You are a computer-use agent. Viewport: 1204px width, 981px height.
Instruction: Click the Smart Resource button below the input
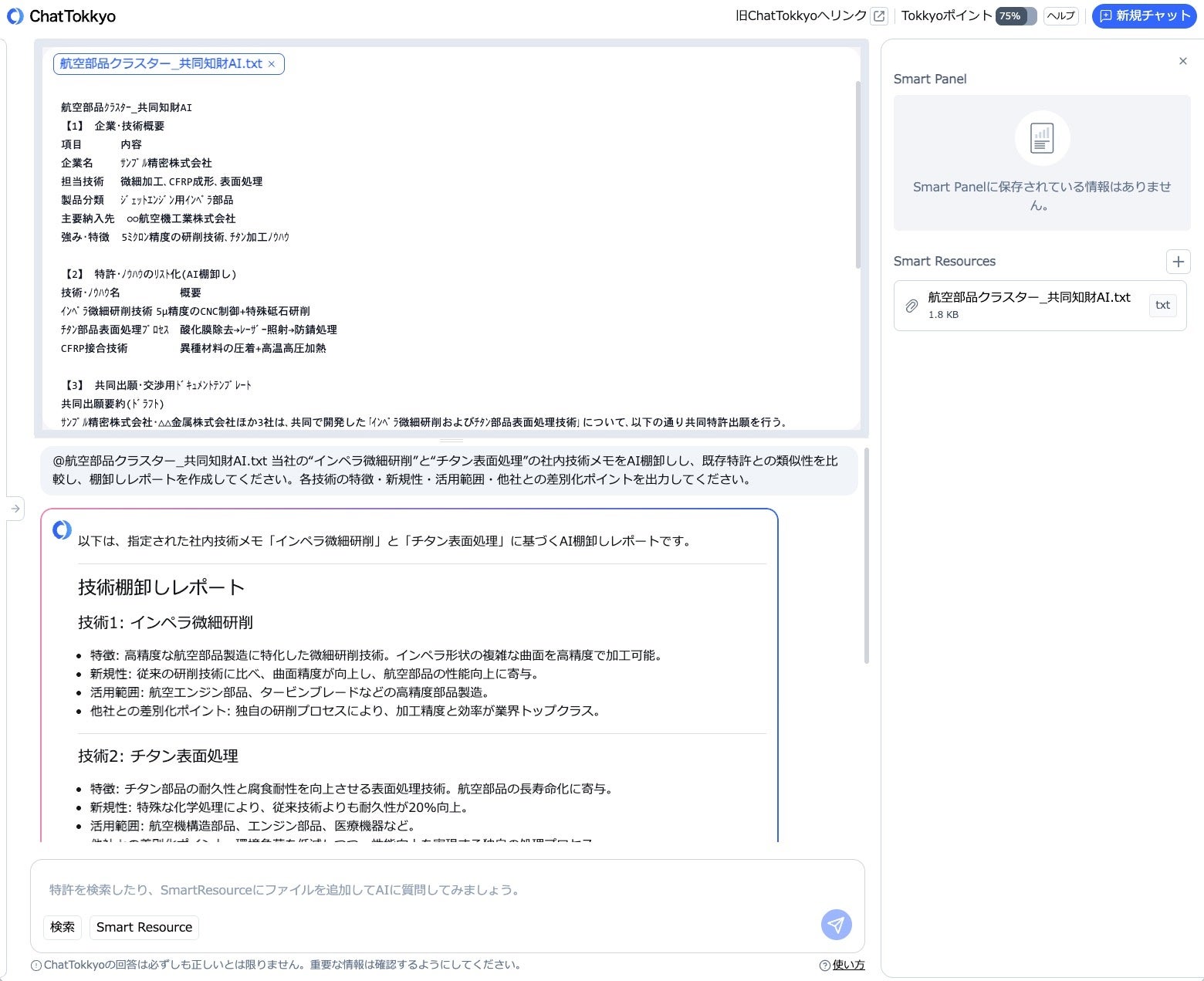click(x=144, y=927)
